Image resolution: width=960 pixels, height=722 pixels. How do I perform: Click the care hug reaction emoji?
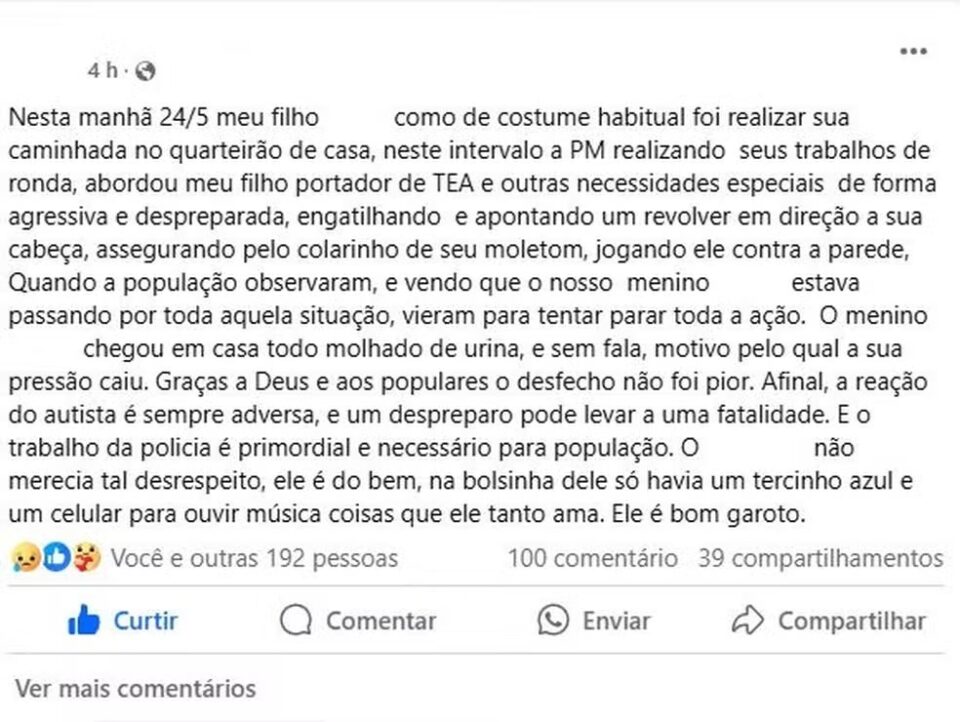pyautogui.click(x=88, y=558)
